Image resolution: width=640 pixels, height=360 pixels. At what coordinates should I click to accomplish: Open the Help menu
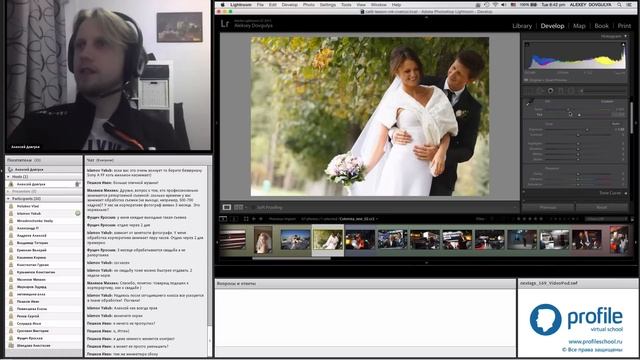[x=396, y=4]
